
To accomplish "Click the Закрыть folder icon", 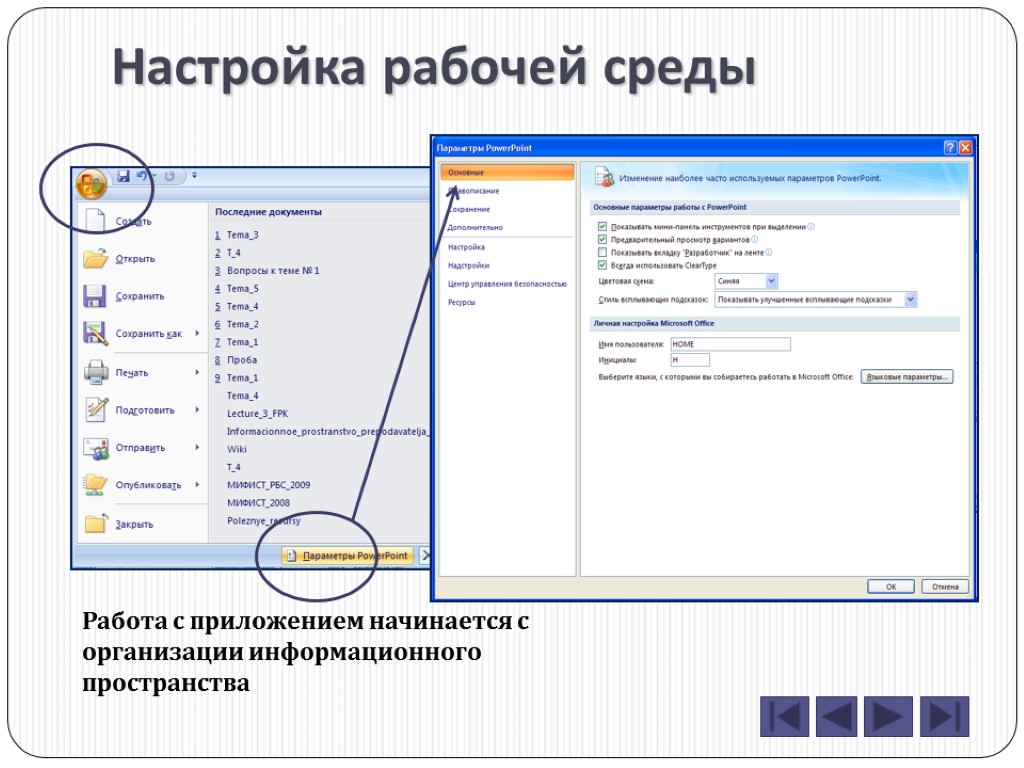I will click(x=95, y=523).
